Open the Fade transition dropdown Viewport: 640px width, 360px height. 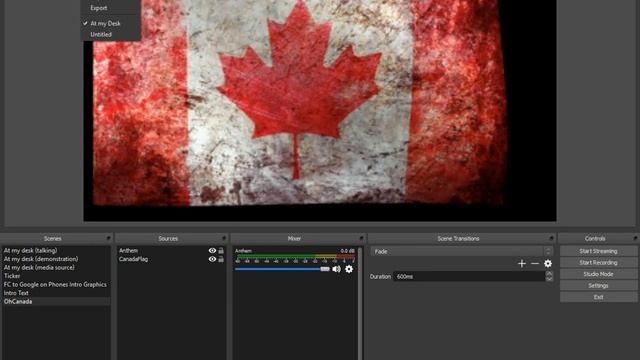coord(461,251)
